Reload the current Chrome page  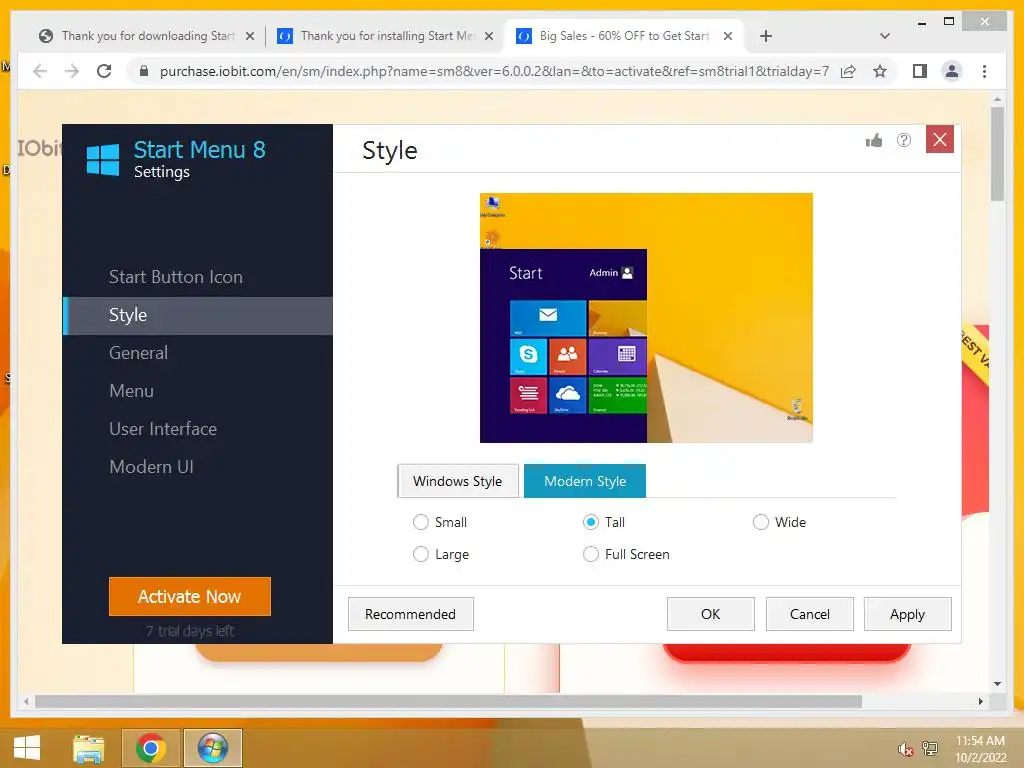click(x=104, y=71)
